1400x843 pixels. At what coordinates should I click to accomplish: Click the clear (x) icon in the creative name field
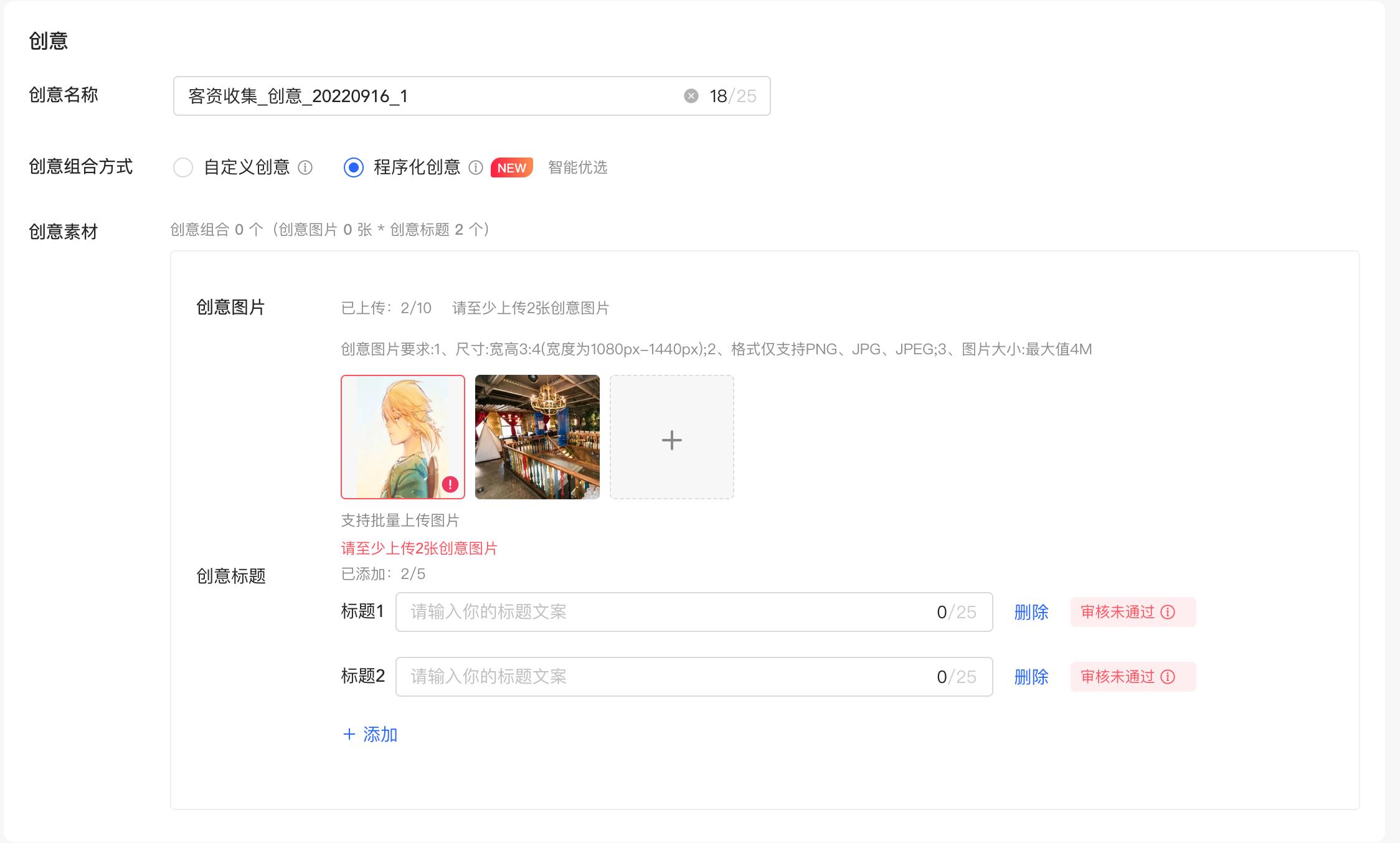tap(690, 95)
